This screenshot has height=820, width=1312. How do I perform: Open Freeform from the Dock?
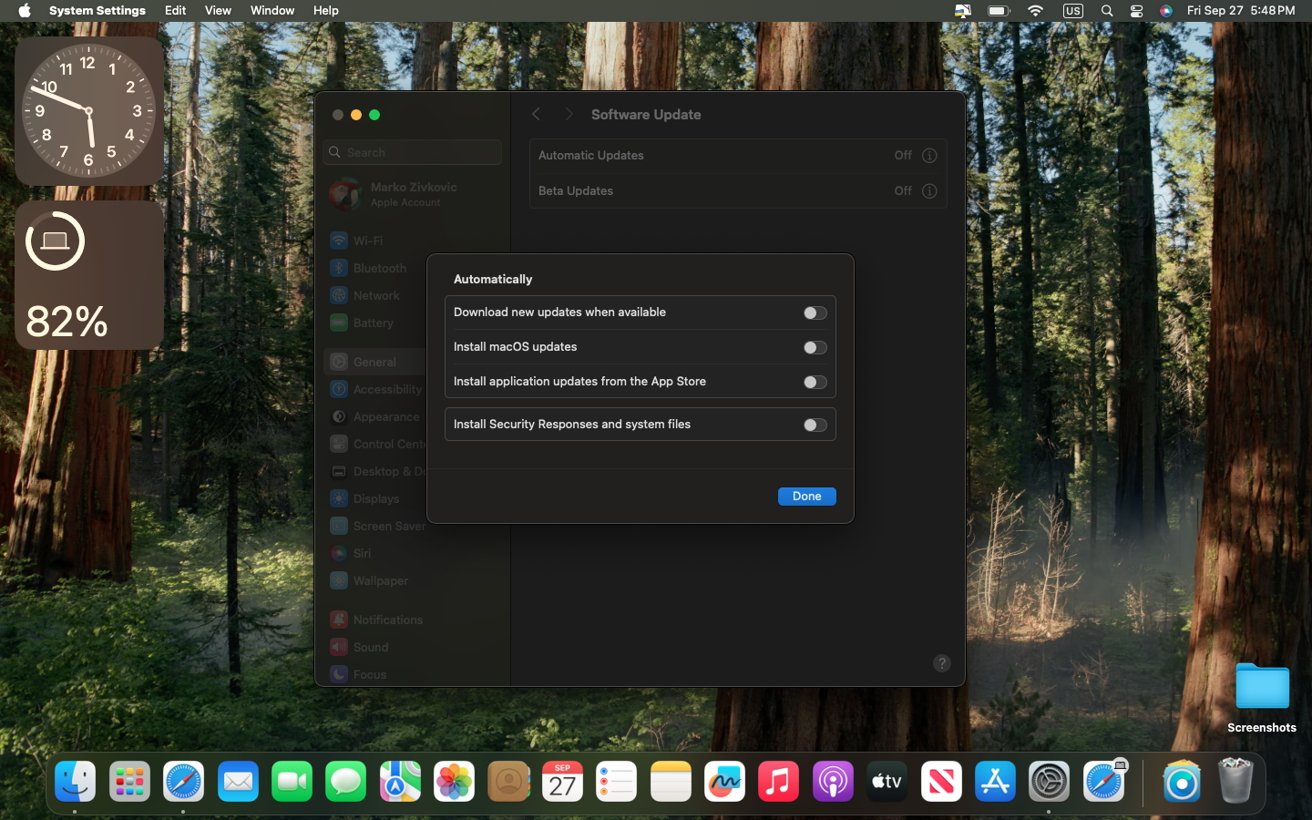point(724,781)
